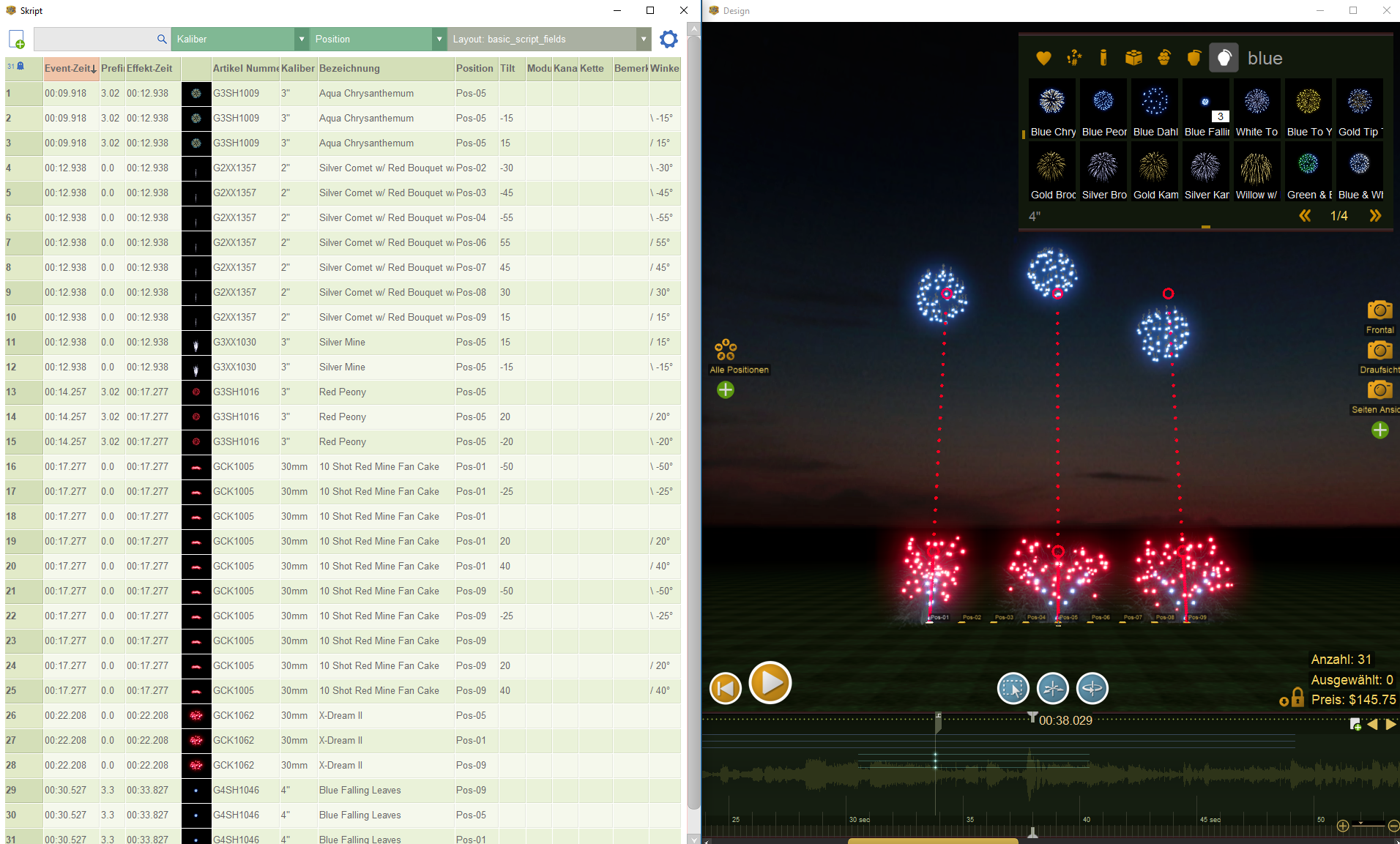Image resolution: width=1400 pixels, height=844 pixels.
Task: Activate the rectangle selection mode tool
Action: pos(1013,689)
